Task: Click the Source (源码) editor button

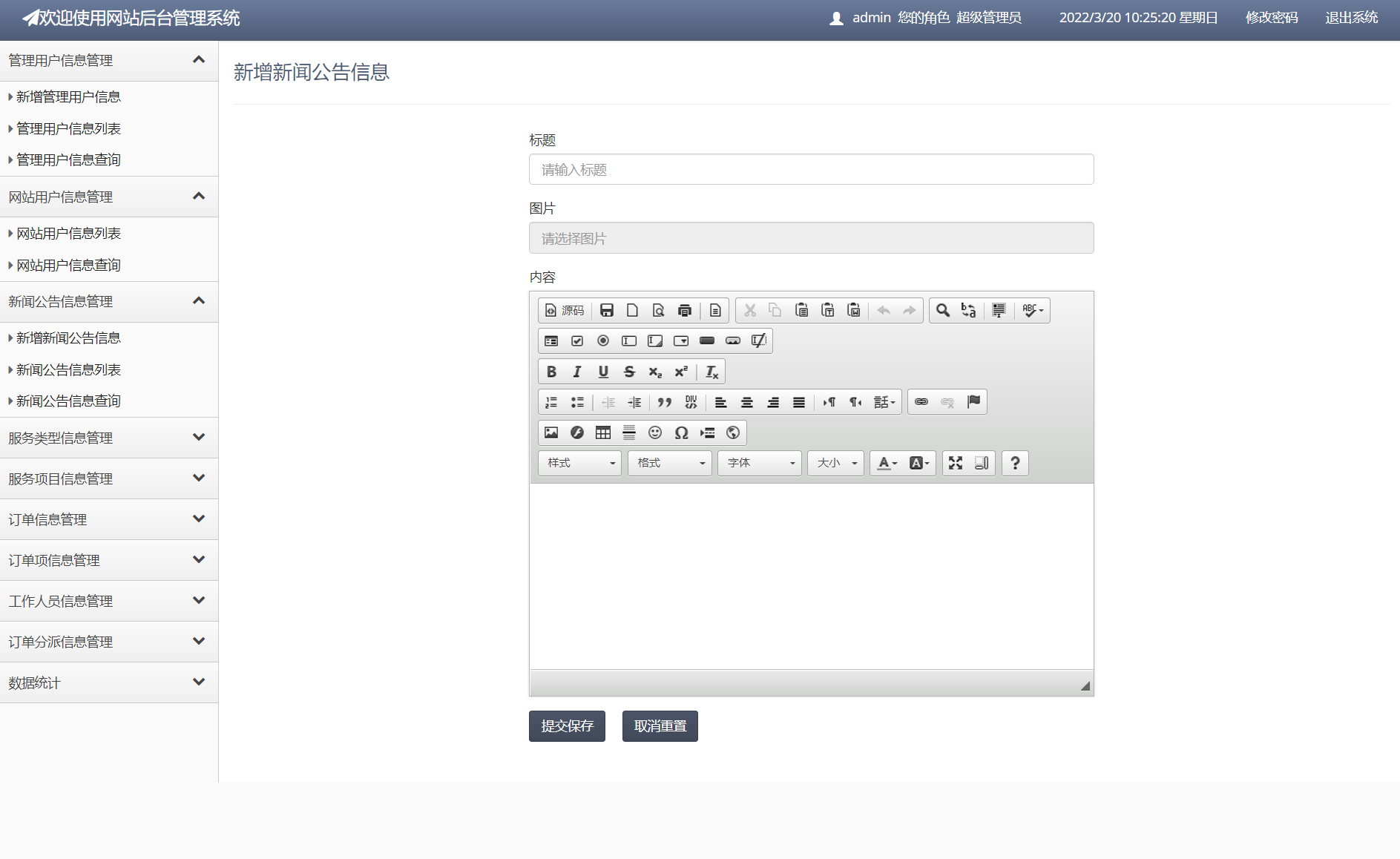Action: click(x=565, y=310)
